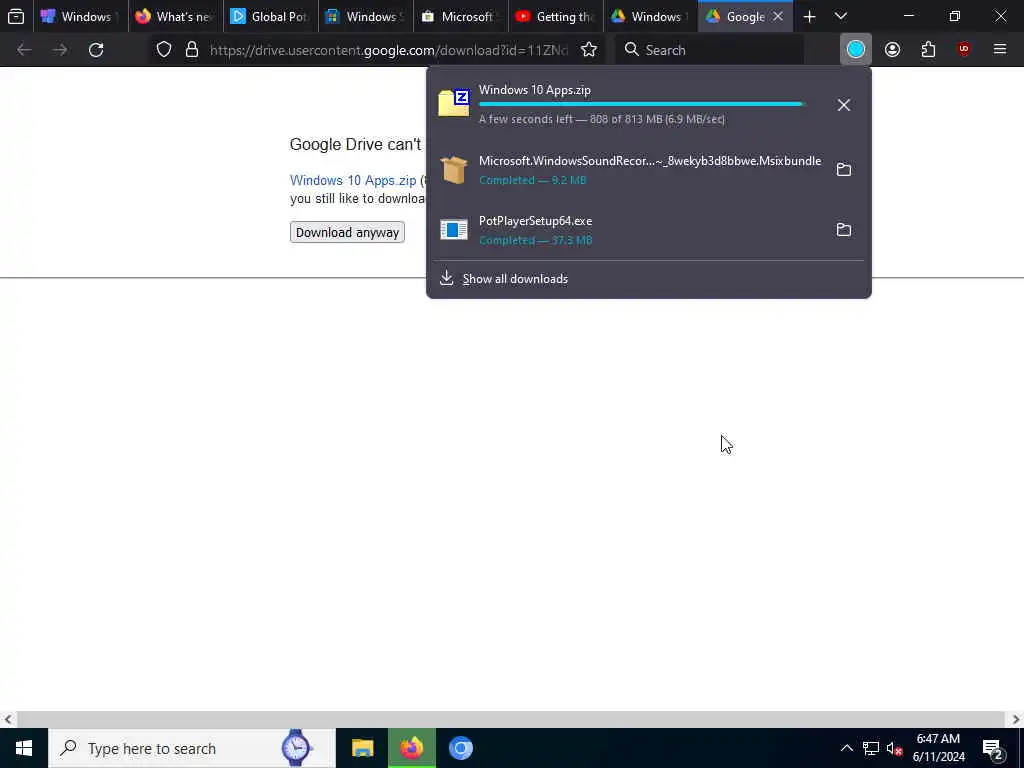Switch to Getting the YouTube tab
This screenshot has width=1024, height=768.
click(556, 16)
